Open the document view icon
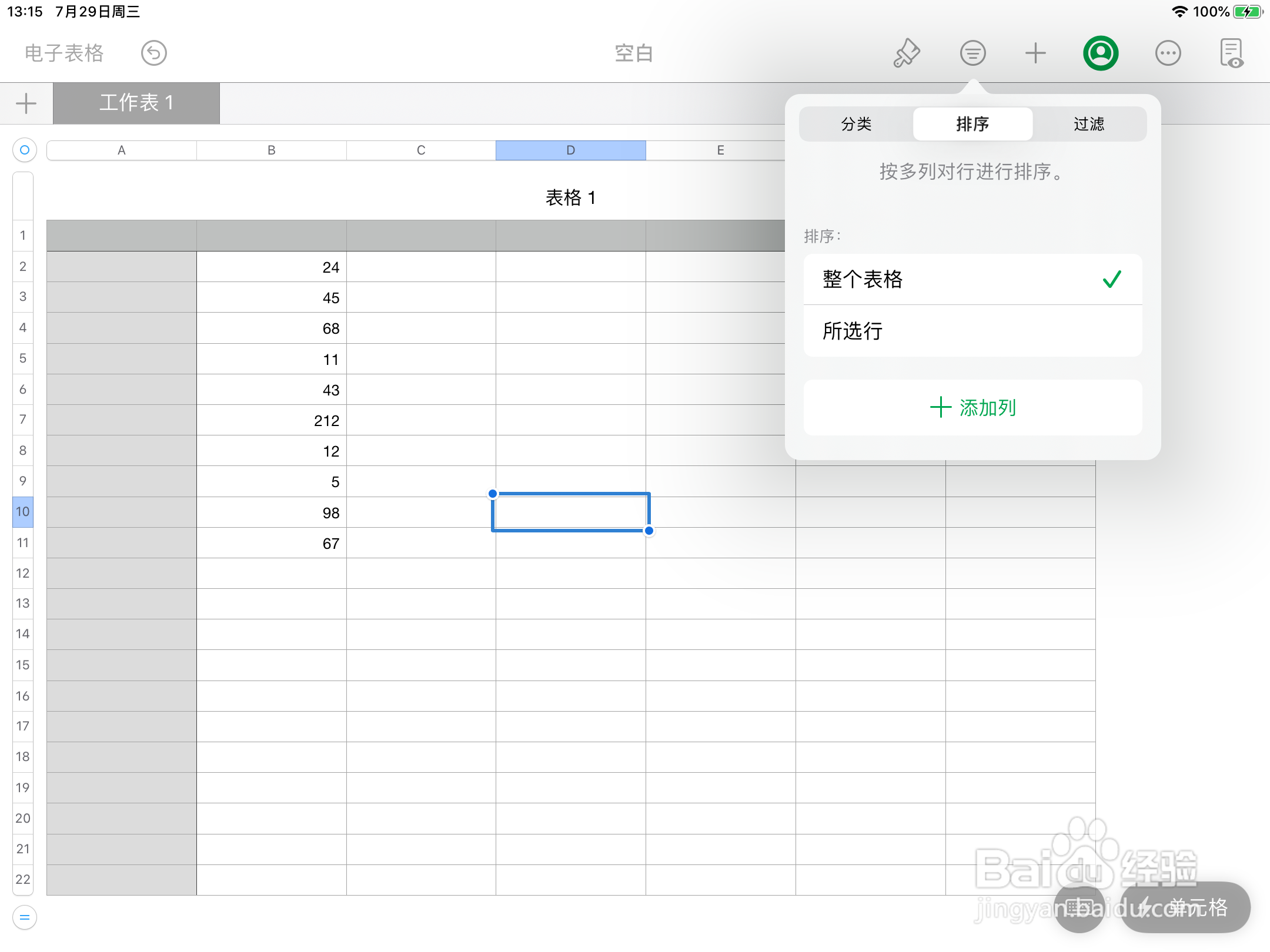The image size is (1270, 952). [x=1233, y=53]
